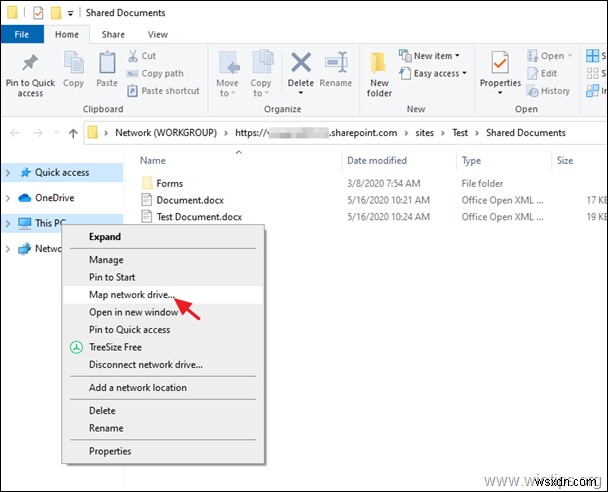
Task: Create a New folder from ribbon
Action: tap(379, 72)
